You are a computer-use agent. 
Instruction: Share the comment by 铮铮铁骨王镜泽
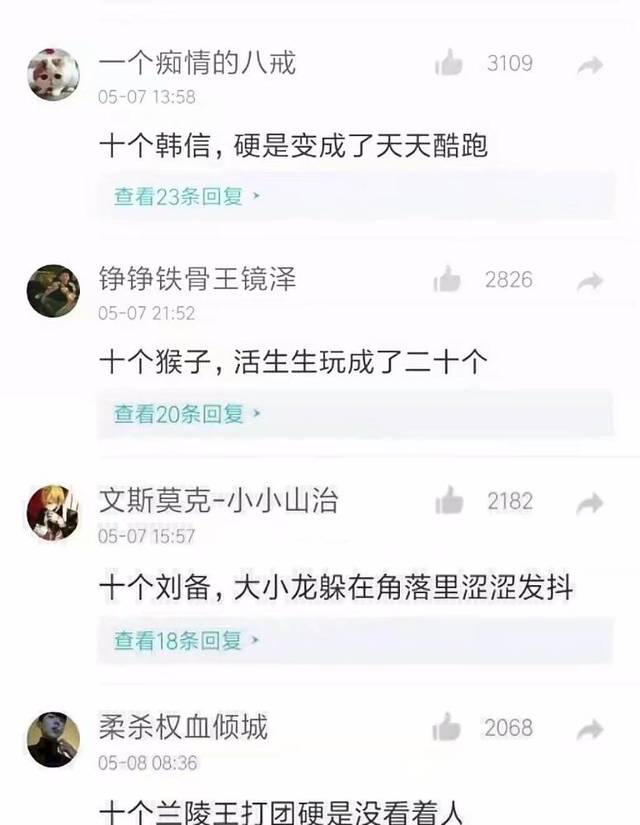coord(589,282)
